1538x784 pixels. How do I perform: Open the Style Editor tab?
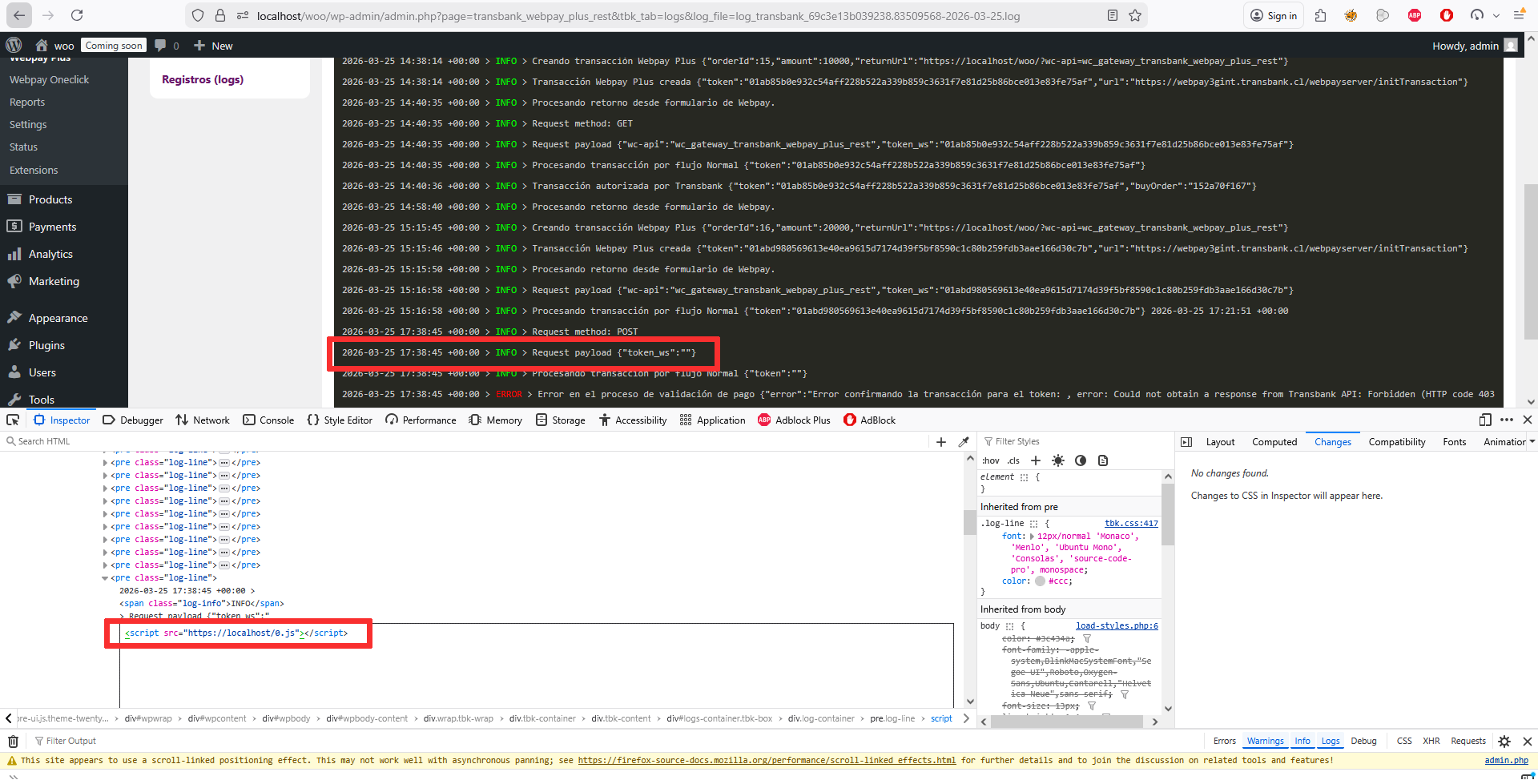340,420
